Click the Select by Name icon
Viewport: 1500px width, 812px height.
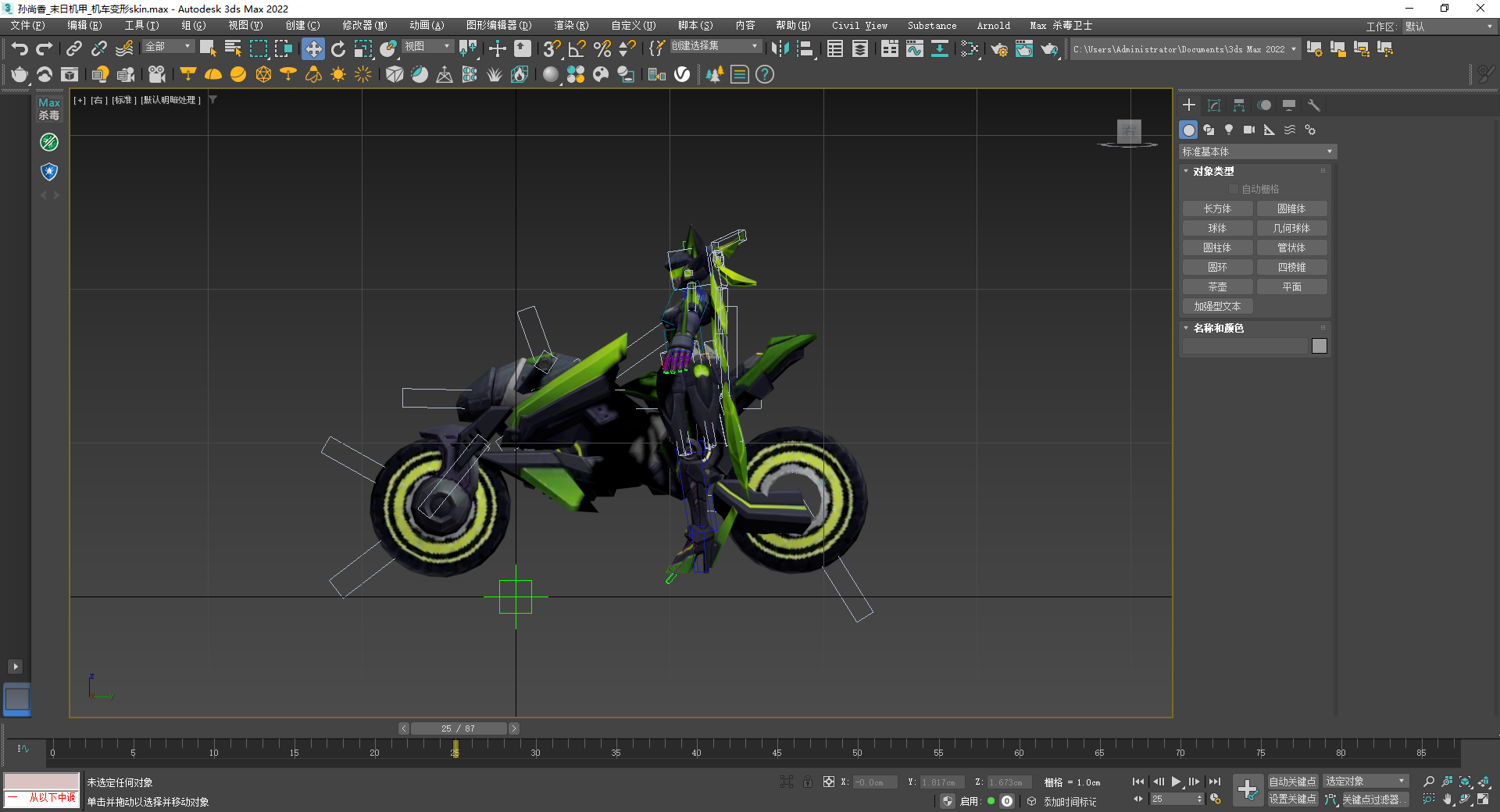[x=233, y=49]
